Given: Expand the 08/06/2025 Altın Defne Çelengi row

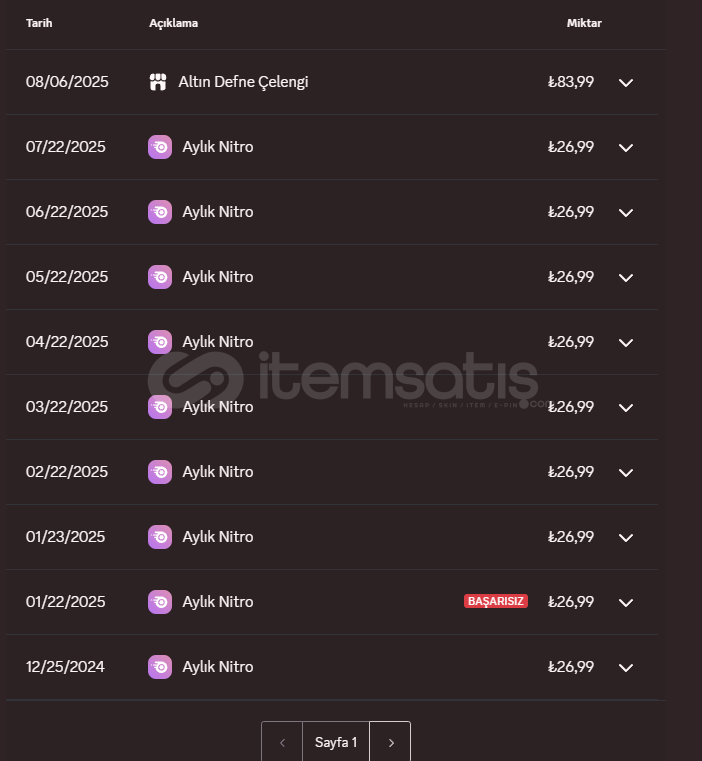Looking at the screenshot, I should [x=626, y=83].
